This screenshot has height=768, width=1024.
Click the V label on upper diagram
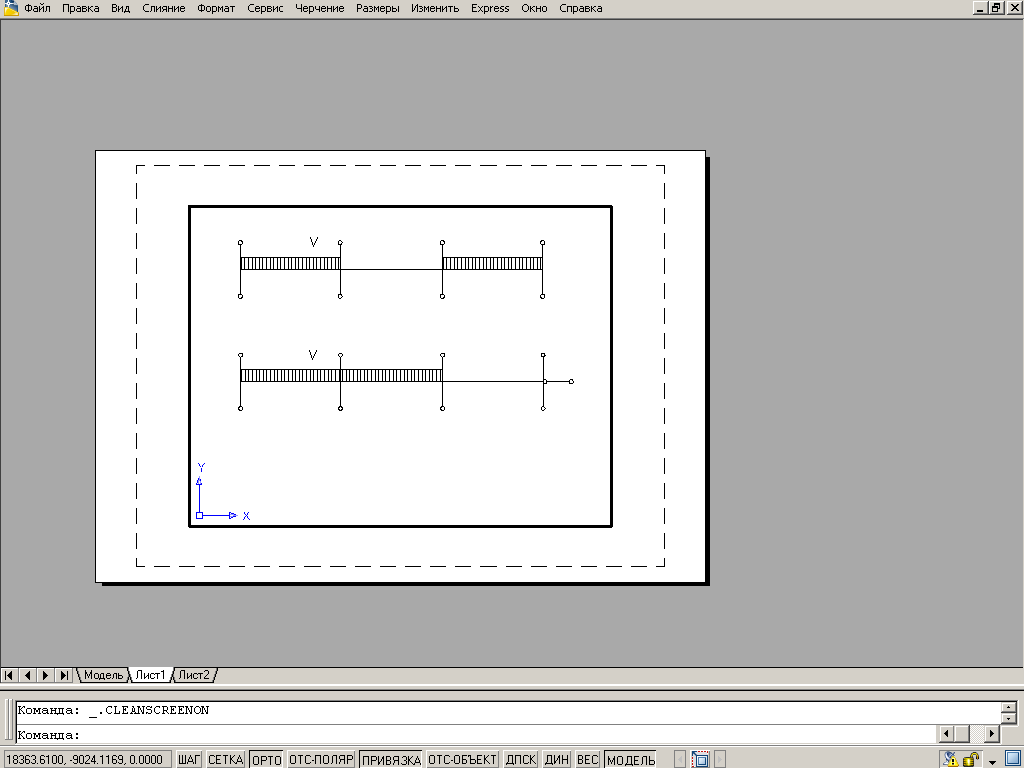pos(313,242)
